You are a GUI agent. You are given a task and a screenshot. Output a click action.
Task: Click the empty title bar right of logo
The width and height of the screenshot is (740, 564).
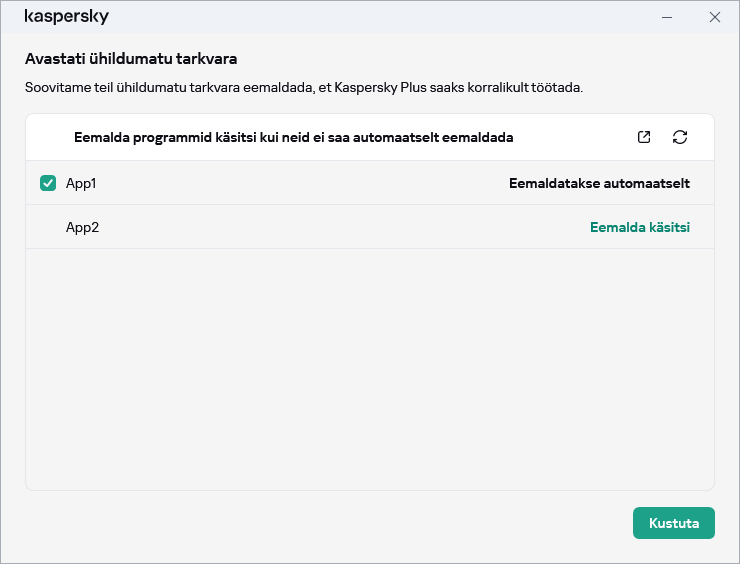[x=380, y=17]
